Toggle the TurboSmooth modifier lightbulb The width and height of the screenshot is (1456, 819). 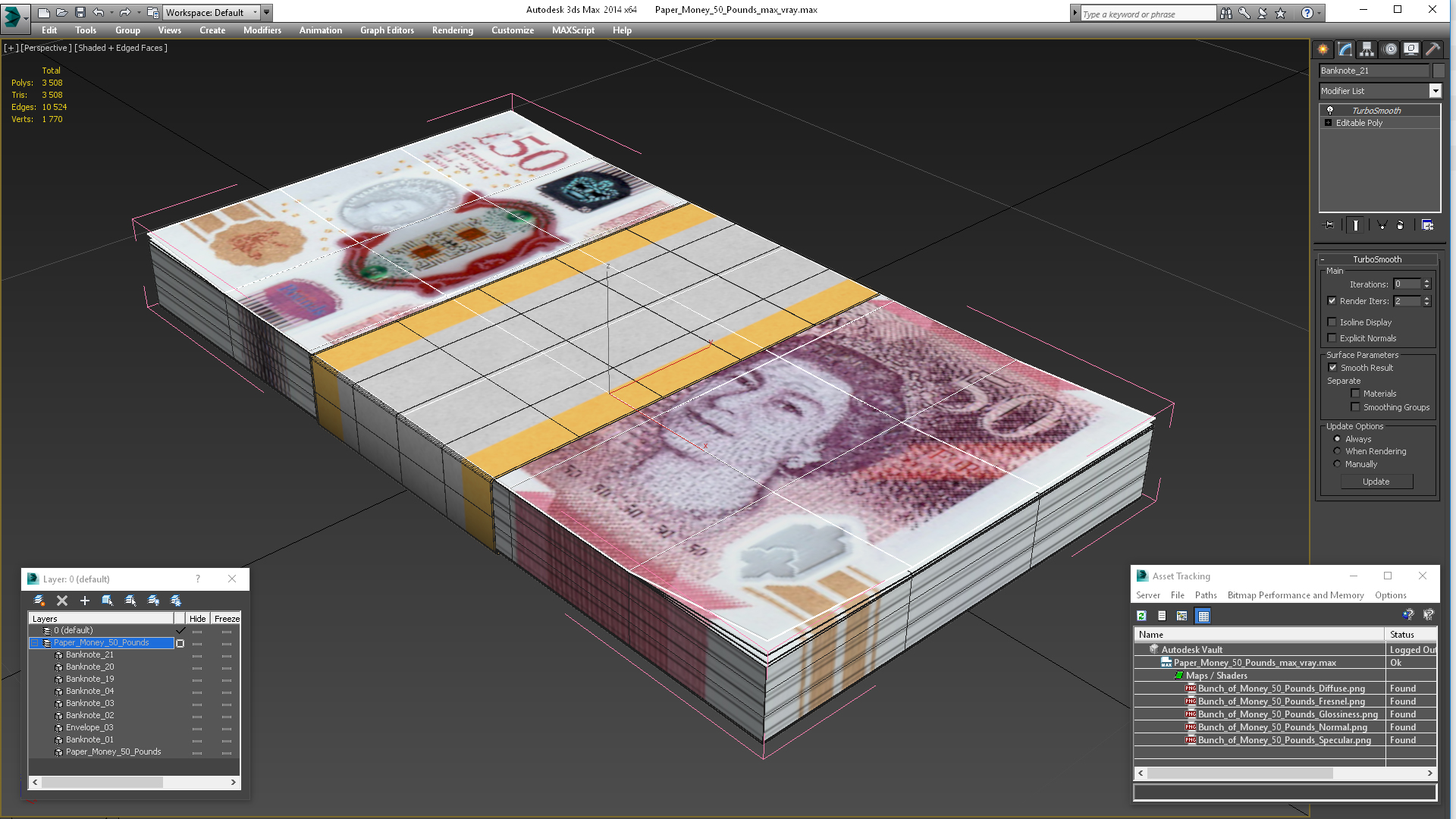[x=1329, y=111]
